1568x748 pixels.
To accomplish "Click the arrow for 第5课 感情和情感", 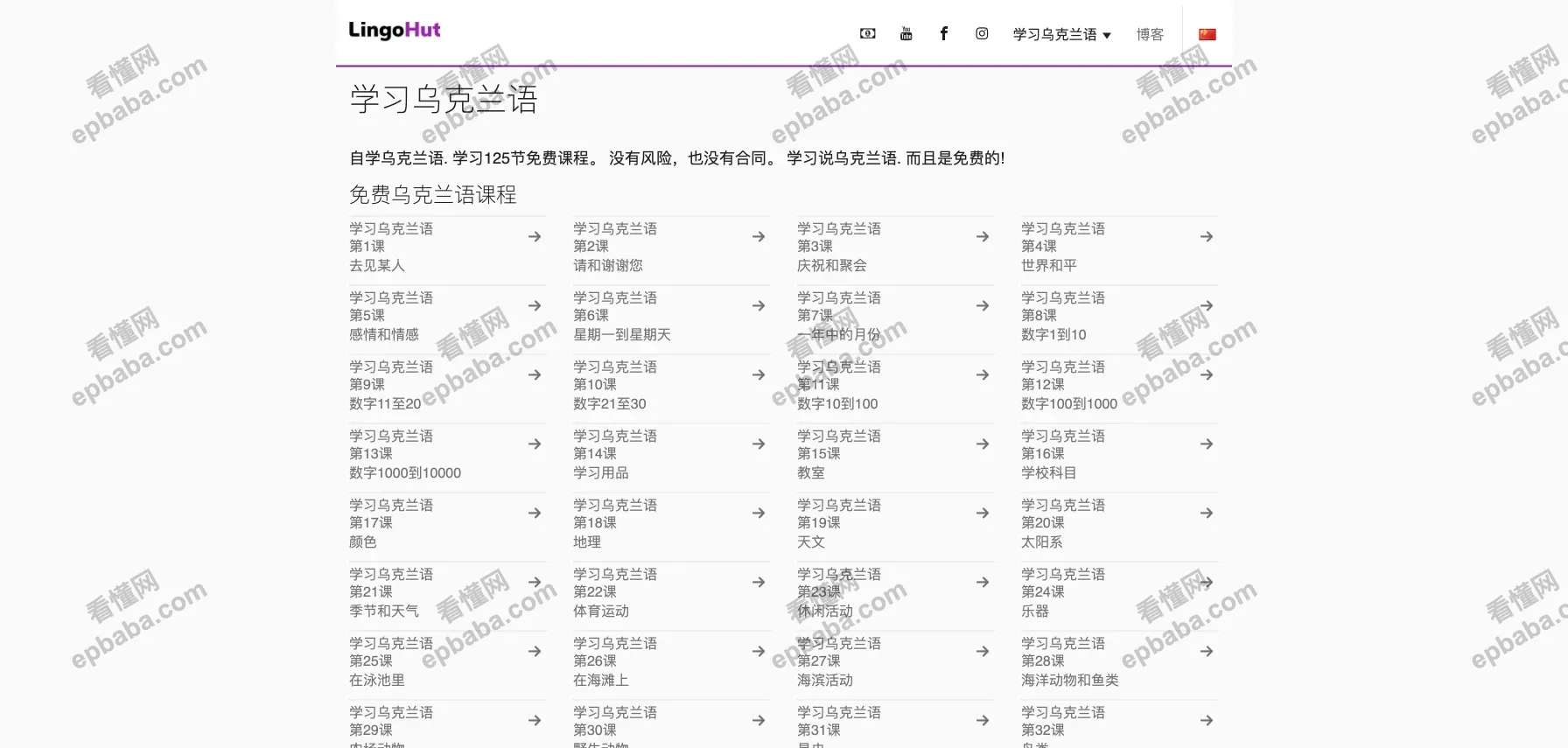I will 535,305.
